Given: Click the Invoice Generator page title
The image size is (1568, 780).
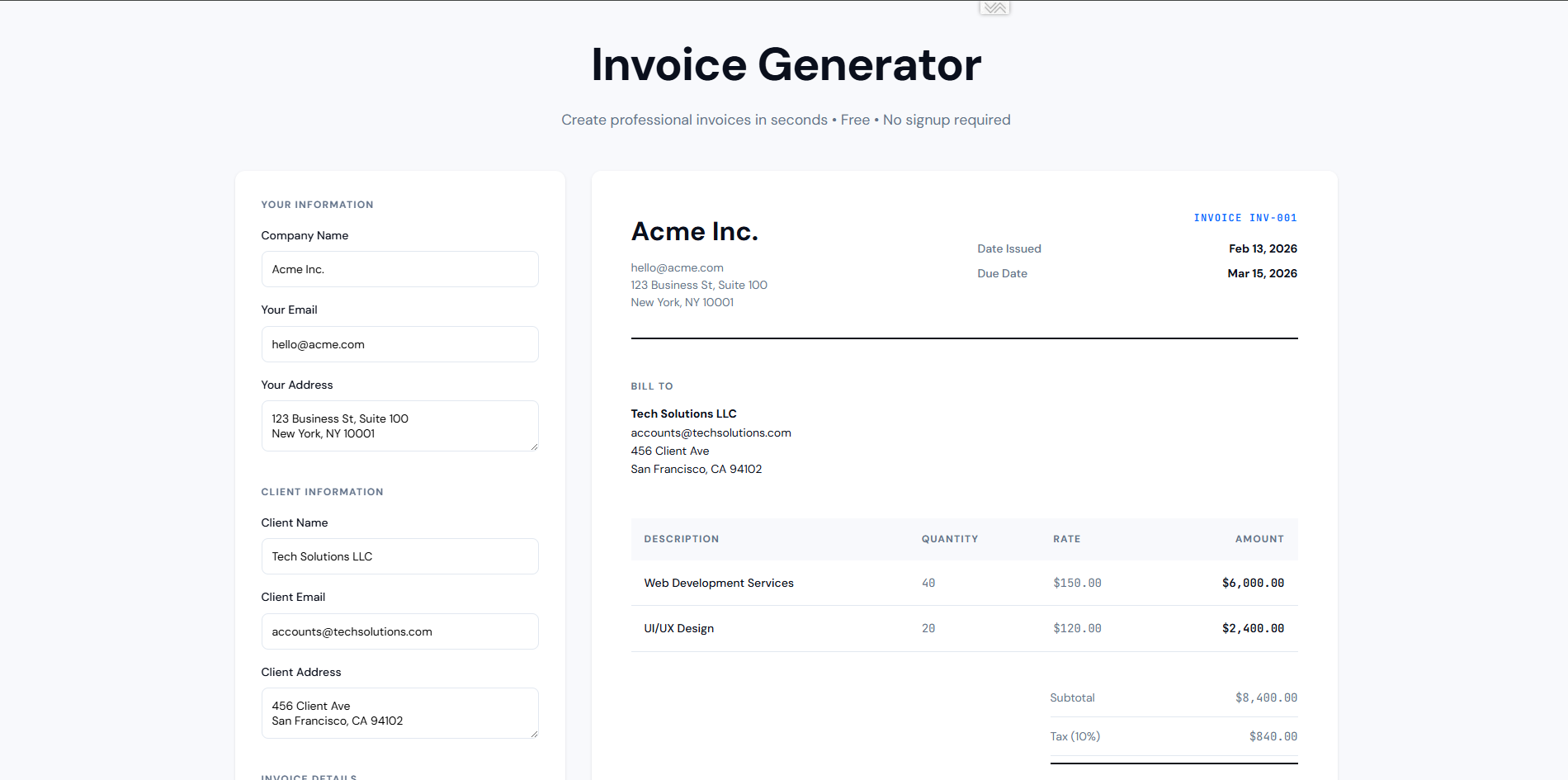Looking at the screenshot, I should tap(784, 64).
